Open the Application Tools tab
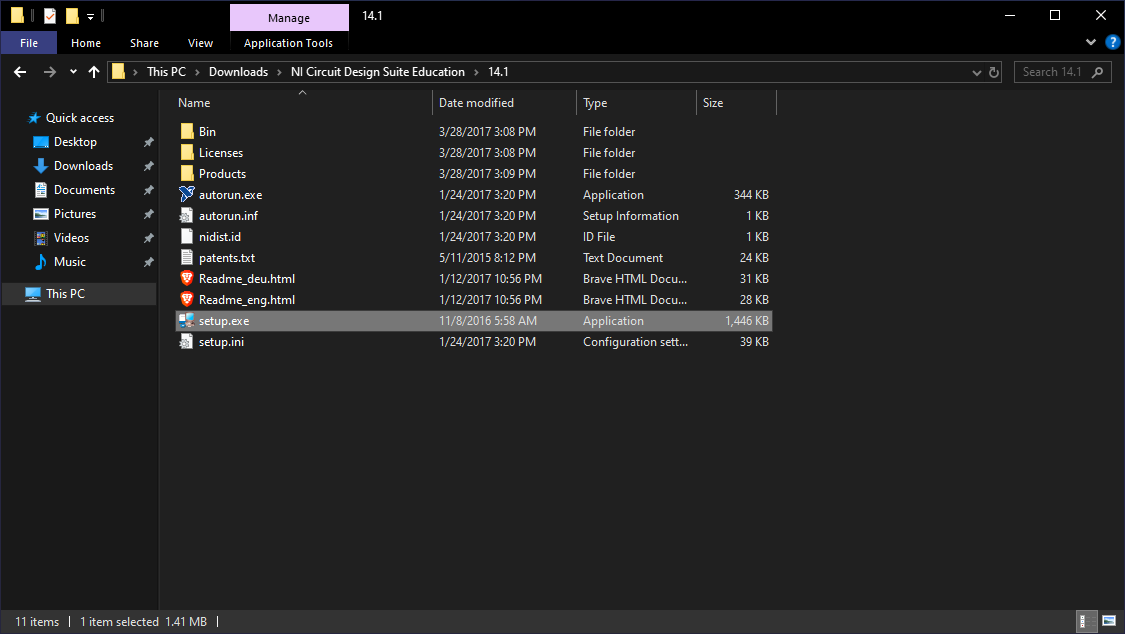 point(288,43)
